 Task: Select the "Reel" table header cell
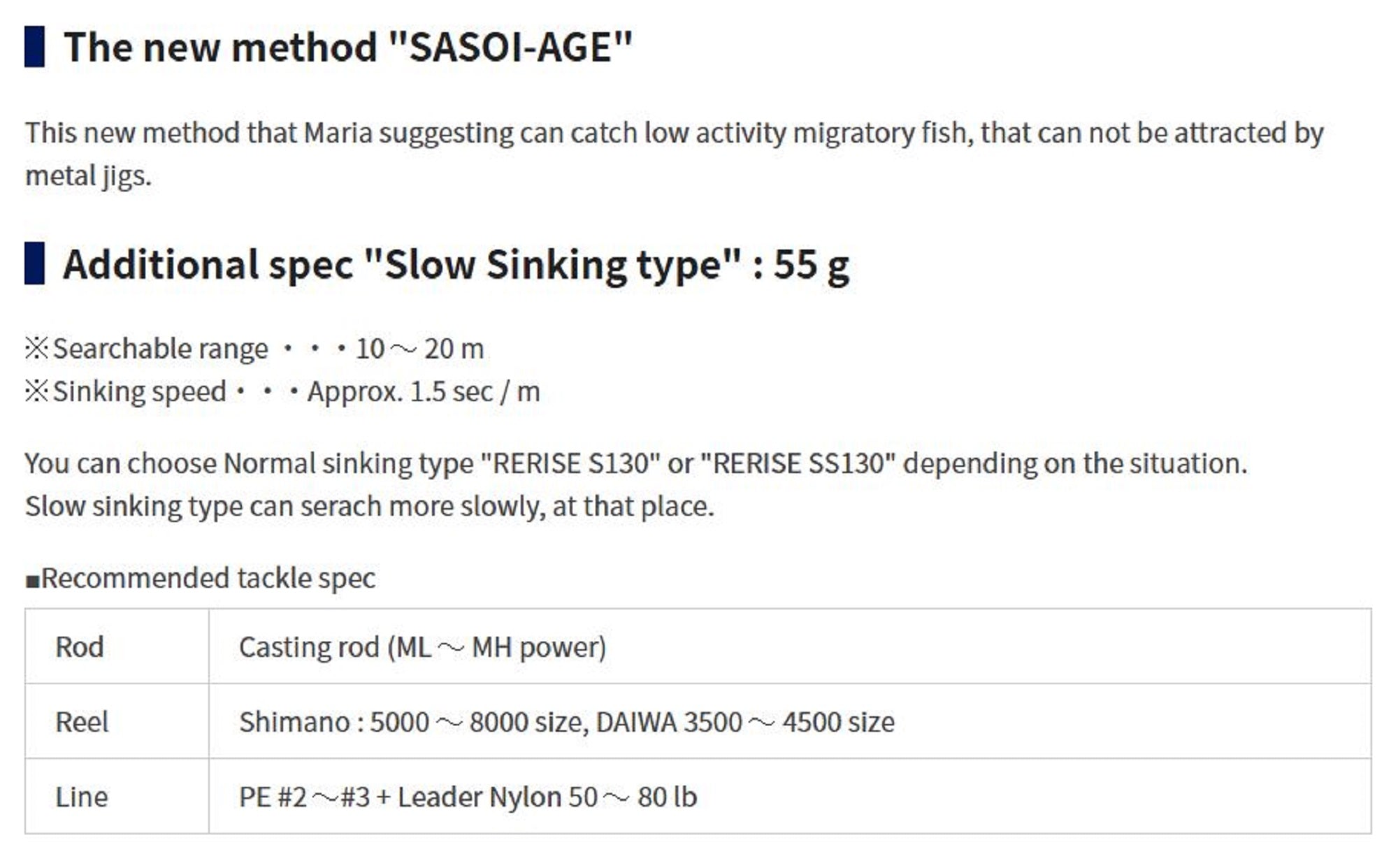(82, 722)
